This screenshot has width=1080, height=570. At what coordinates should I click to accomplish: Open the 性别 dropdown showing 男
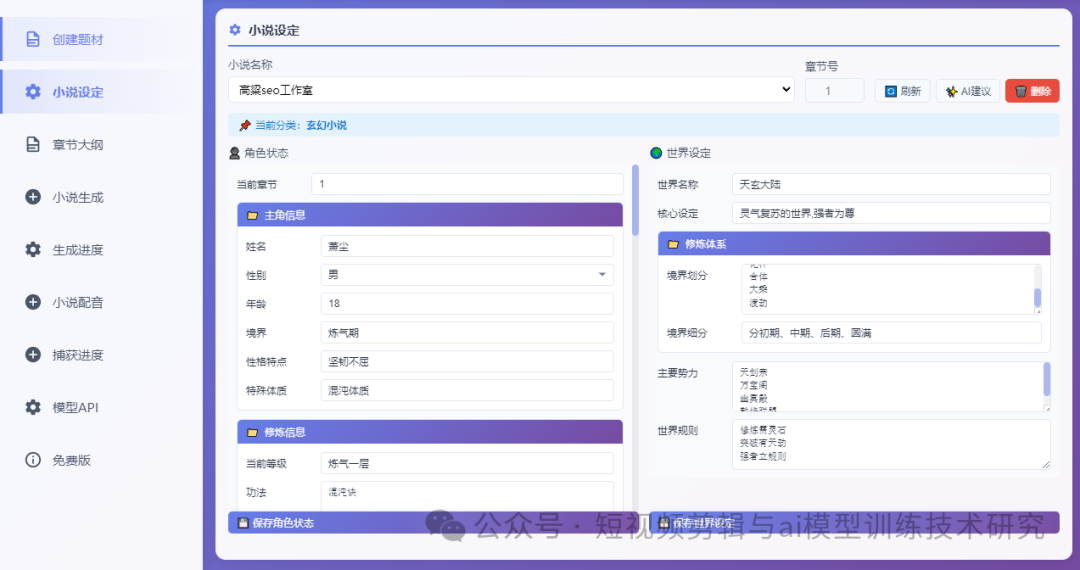(x=467, y=275)
